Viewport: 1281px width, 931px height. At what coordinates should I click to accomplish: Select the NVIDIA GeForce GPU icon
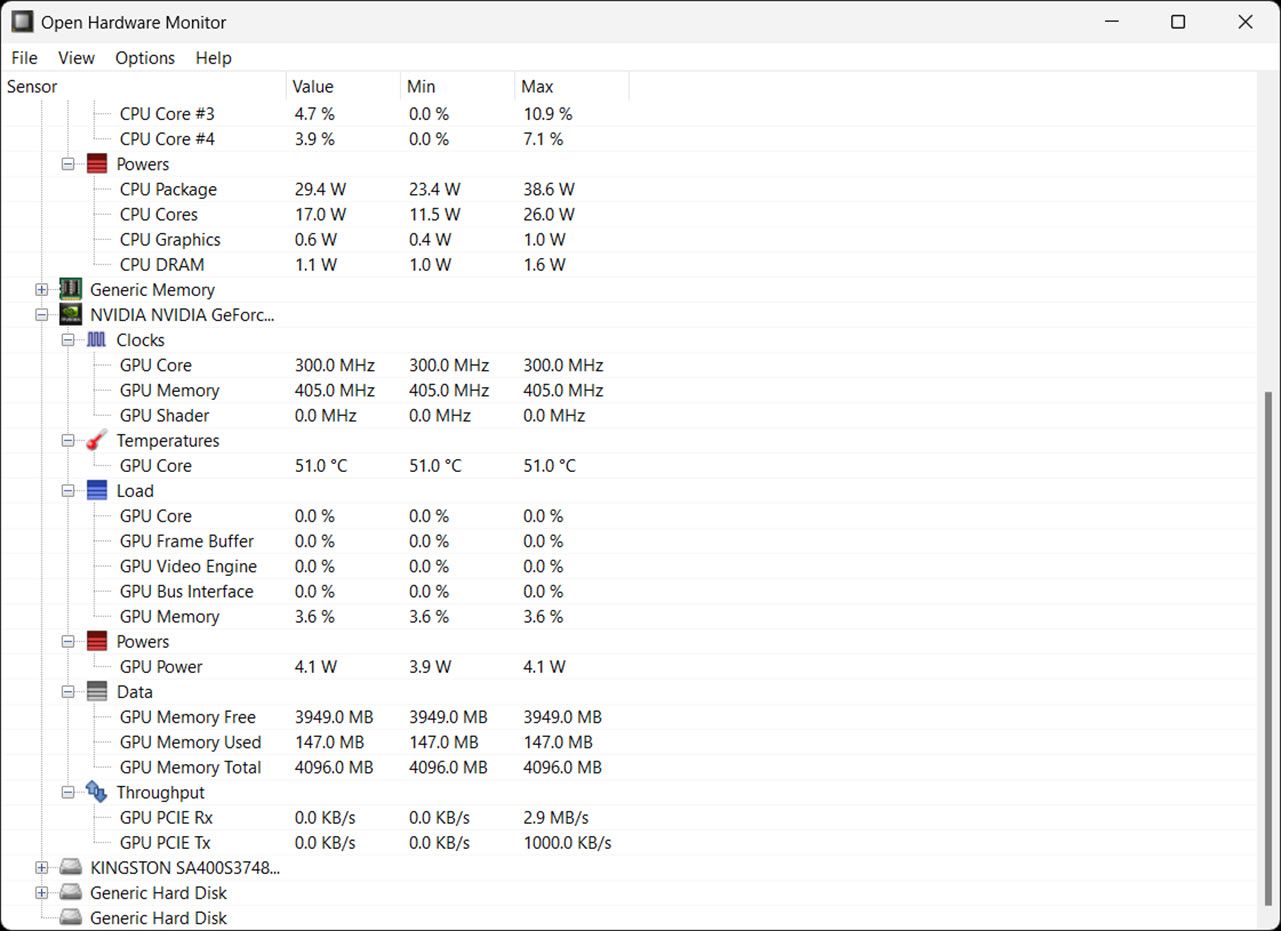(x=70, y=314)
